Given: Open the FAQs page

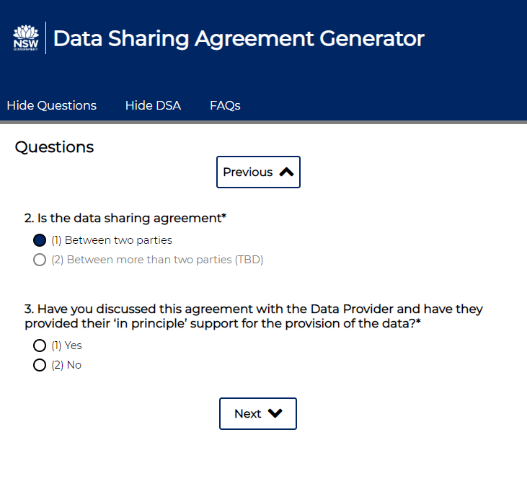Looking at the screenshot, I should tap(225, 106).
